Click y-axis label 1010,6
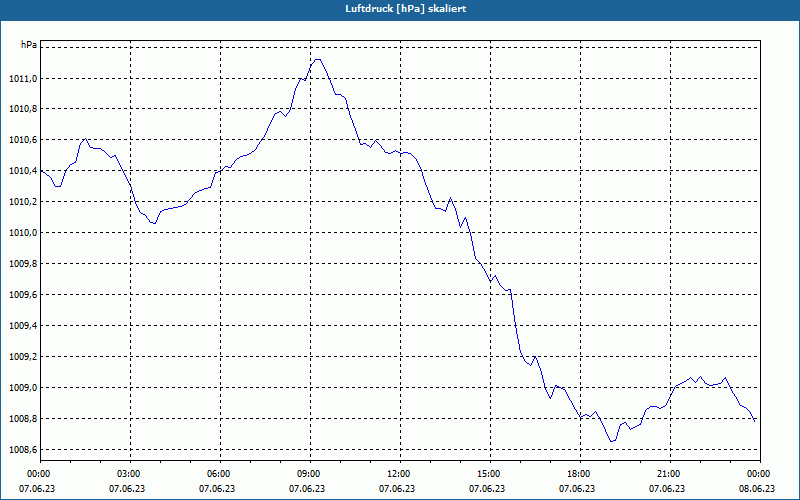 23,140
